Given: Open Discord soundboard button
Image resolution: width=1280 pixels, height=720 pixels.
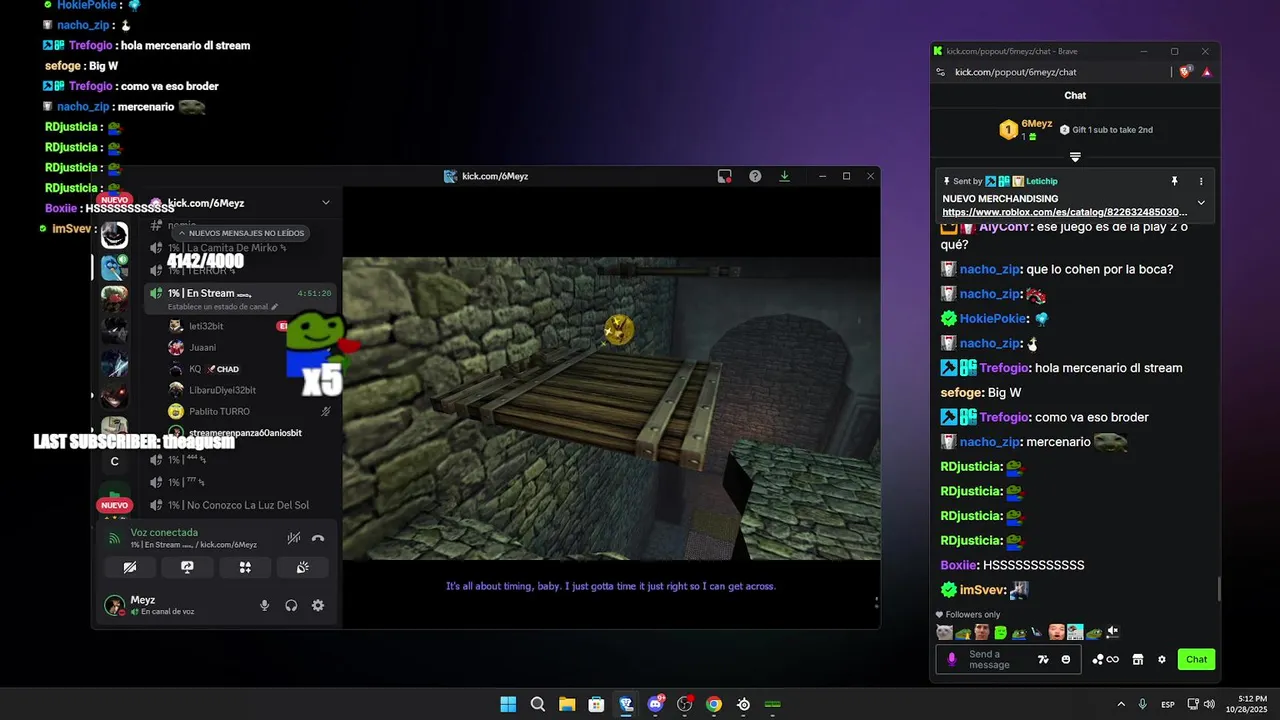Looking at the screenshot, I should 303,567.
